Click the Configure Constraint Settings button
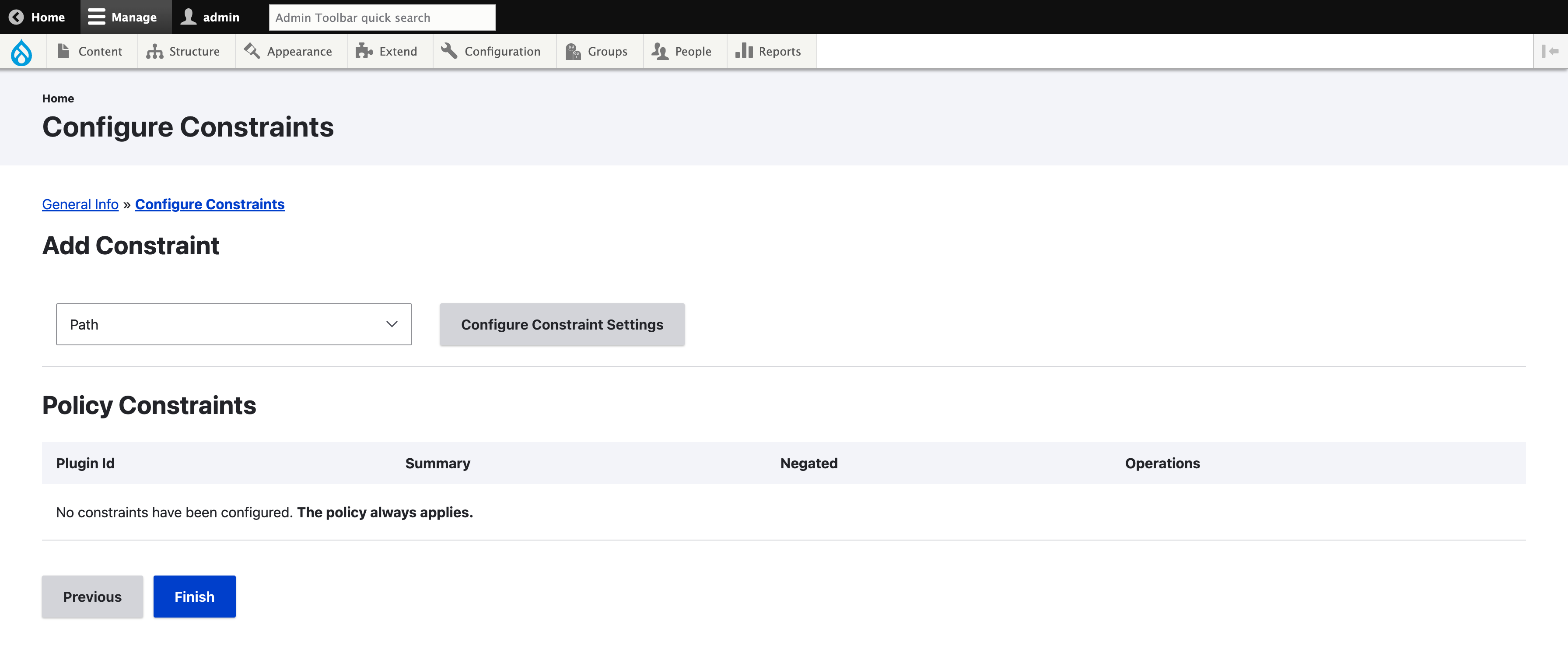This screenshot has width=1568, height=667. [562, 324]
